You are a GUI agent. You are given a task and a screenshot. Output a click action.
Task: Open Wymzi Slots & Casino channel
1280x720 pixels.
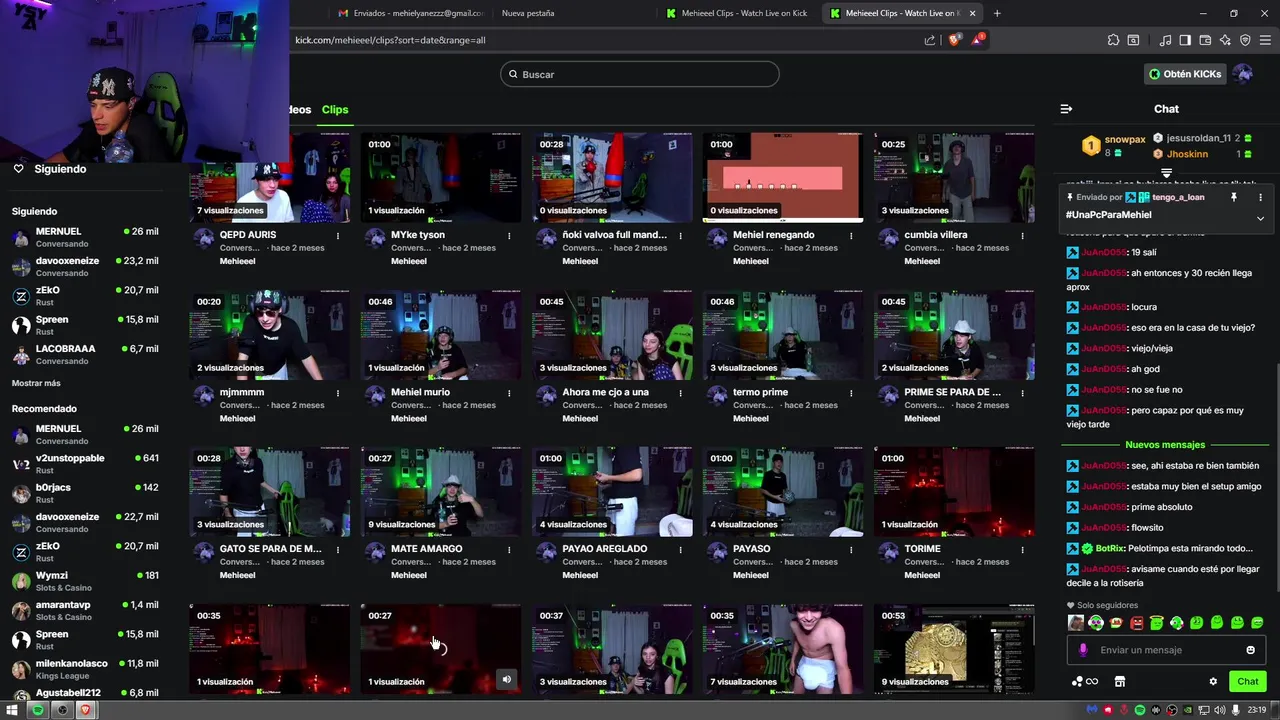pos(85,581)
